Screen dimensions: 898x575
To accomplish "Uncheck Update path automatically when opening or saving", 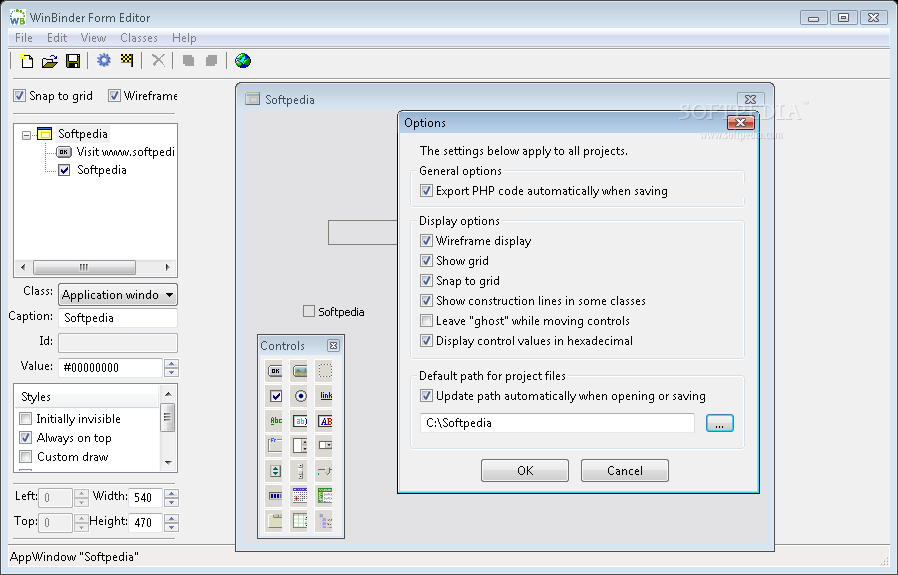I will click(426, 396).
